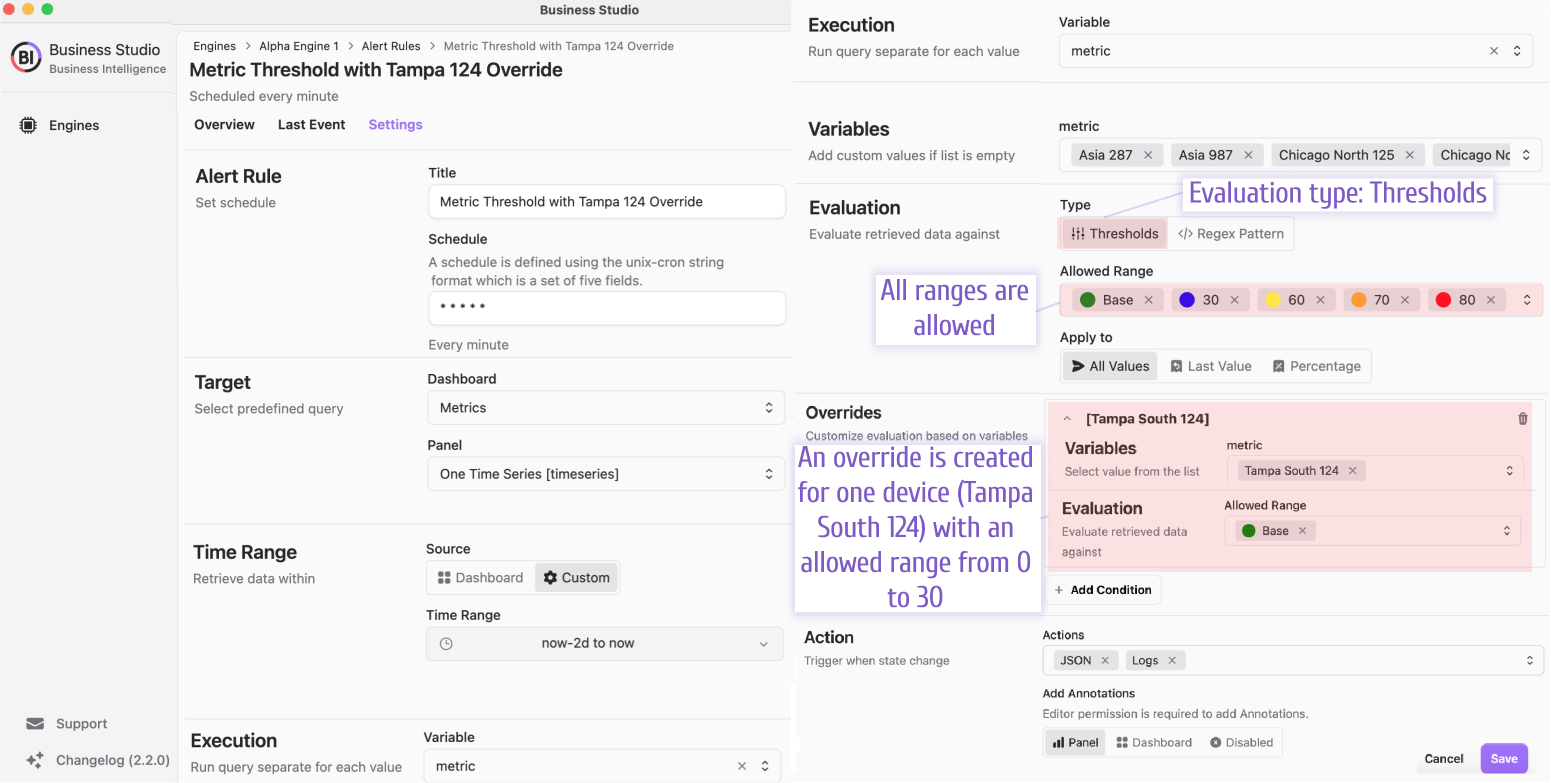Remove the Asia 287 tag using its x

[1148, 155]
